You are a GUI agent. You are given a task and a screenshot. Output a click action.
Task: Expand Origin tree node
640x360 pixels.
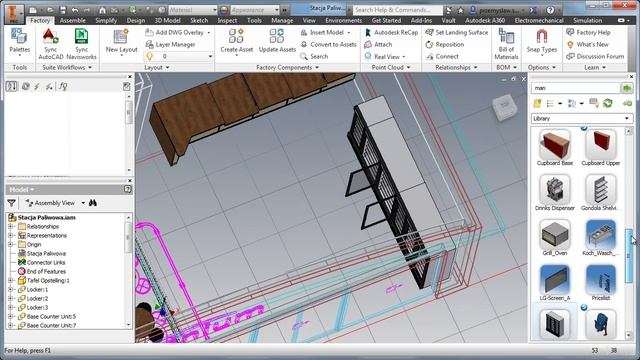coord(11,244)
